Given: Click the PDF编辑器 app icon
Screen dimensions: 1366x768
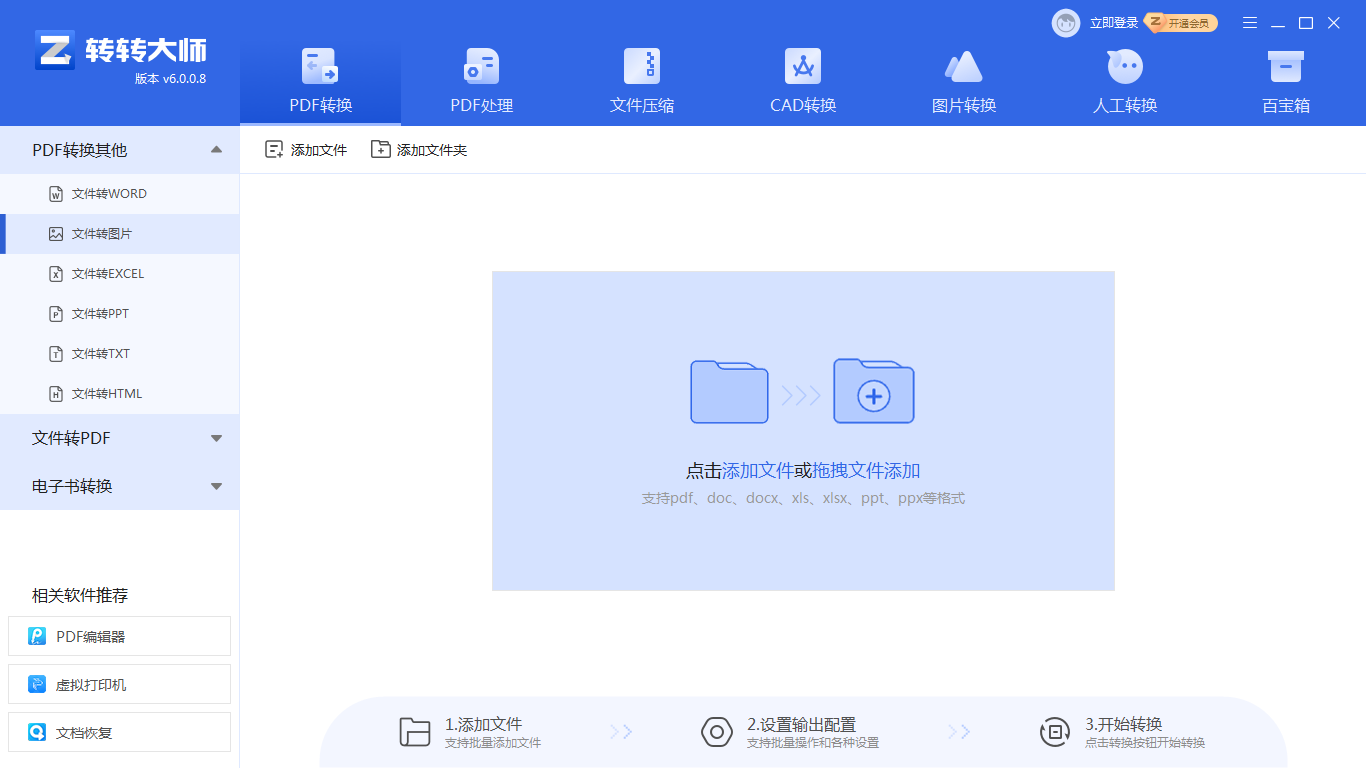Looking at the screenshot, I should tap(37, 636).
